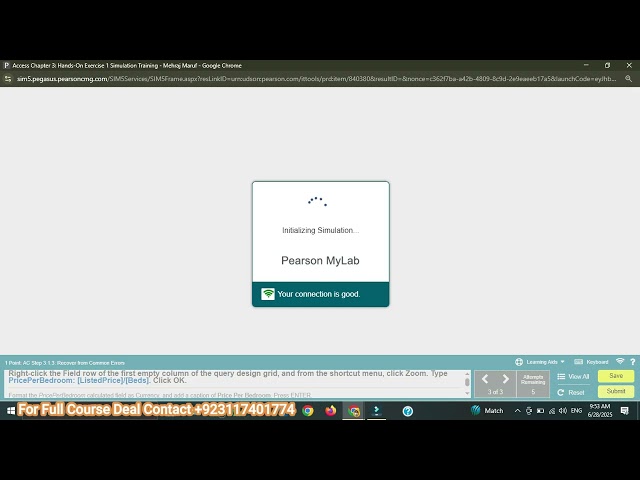Open the Learning Aids dropdown
The image size is (640, 480).
pyautogui.click(x=540, y=362)
